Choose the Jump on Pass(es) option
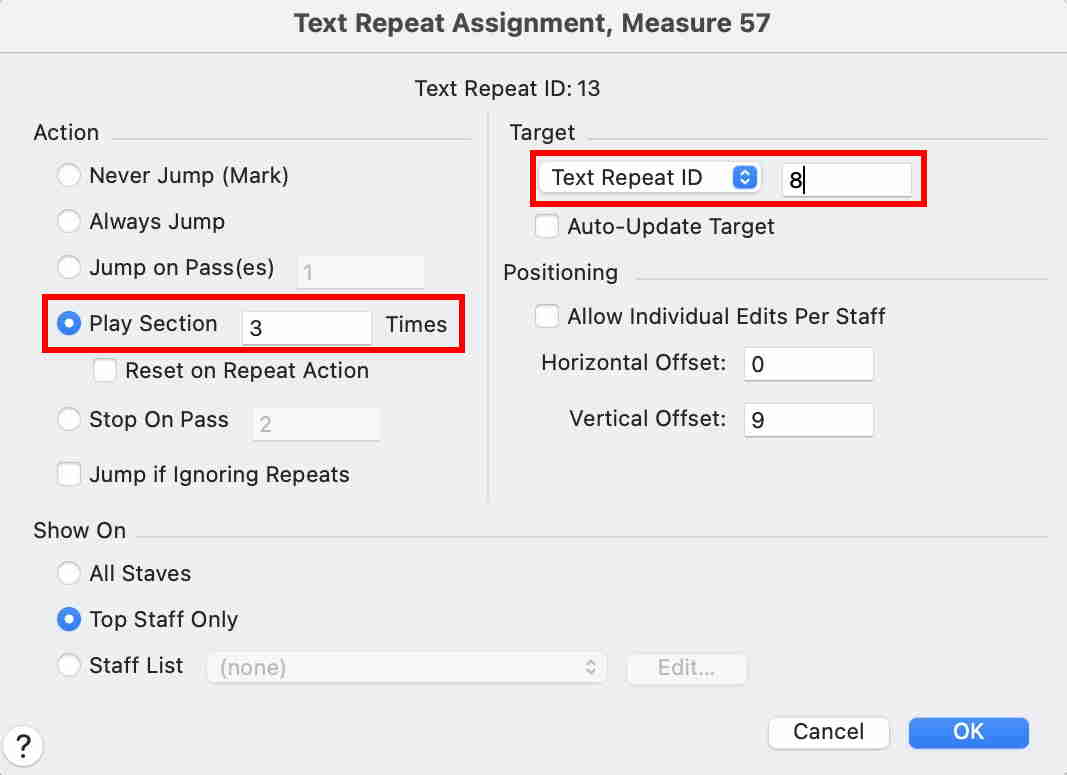This screenshot has width=1067, height=775. [69, 268]
